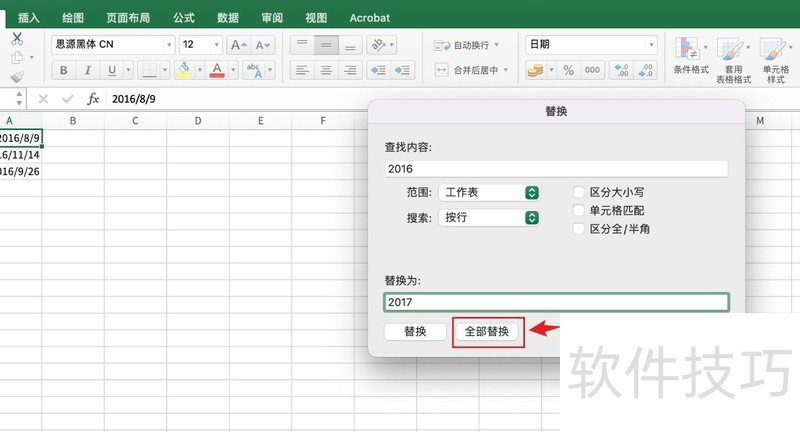Click the insert function fx icon
The image size is (800, 432).
(93, 99)
